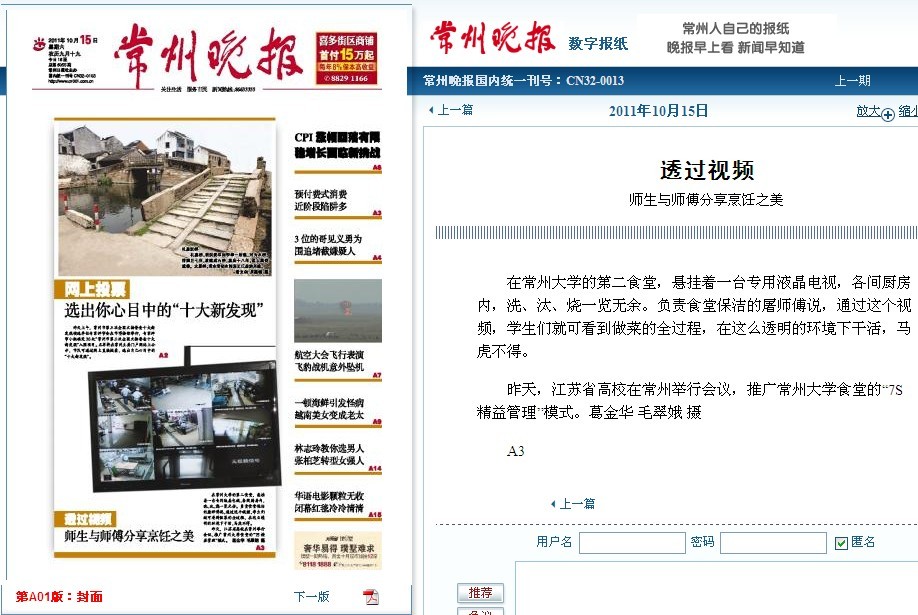
Task: Click the 常州晚报 logo in header
Action: (x=493, y=39)
